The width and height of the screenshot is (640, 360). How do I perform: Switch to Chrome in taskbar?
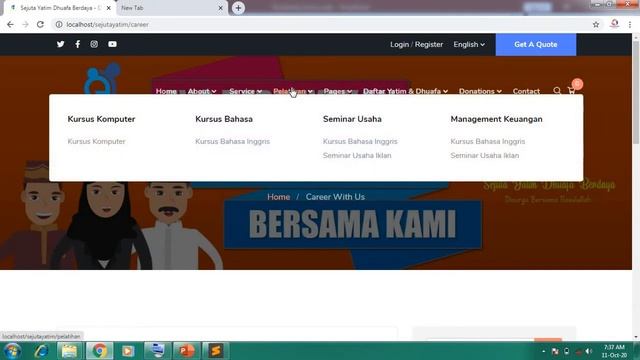tap(99, 351)
